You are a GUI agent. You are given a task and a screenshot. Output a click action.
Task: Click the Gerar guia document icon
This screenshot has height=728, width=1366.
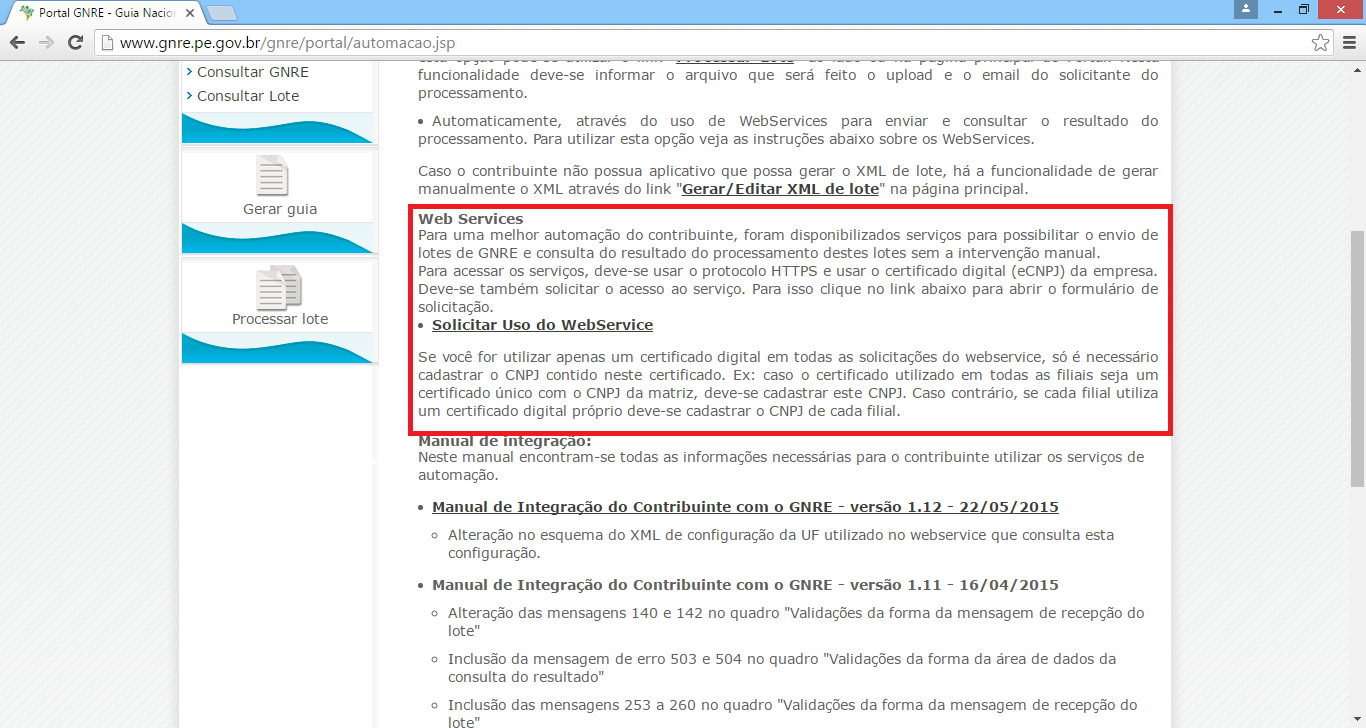click(273, 175)
